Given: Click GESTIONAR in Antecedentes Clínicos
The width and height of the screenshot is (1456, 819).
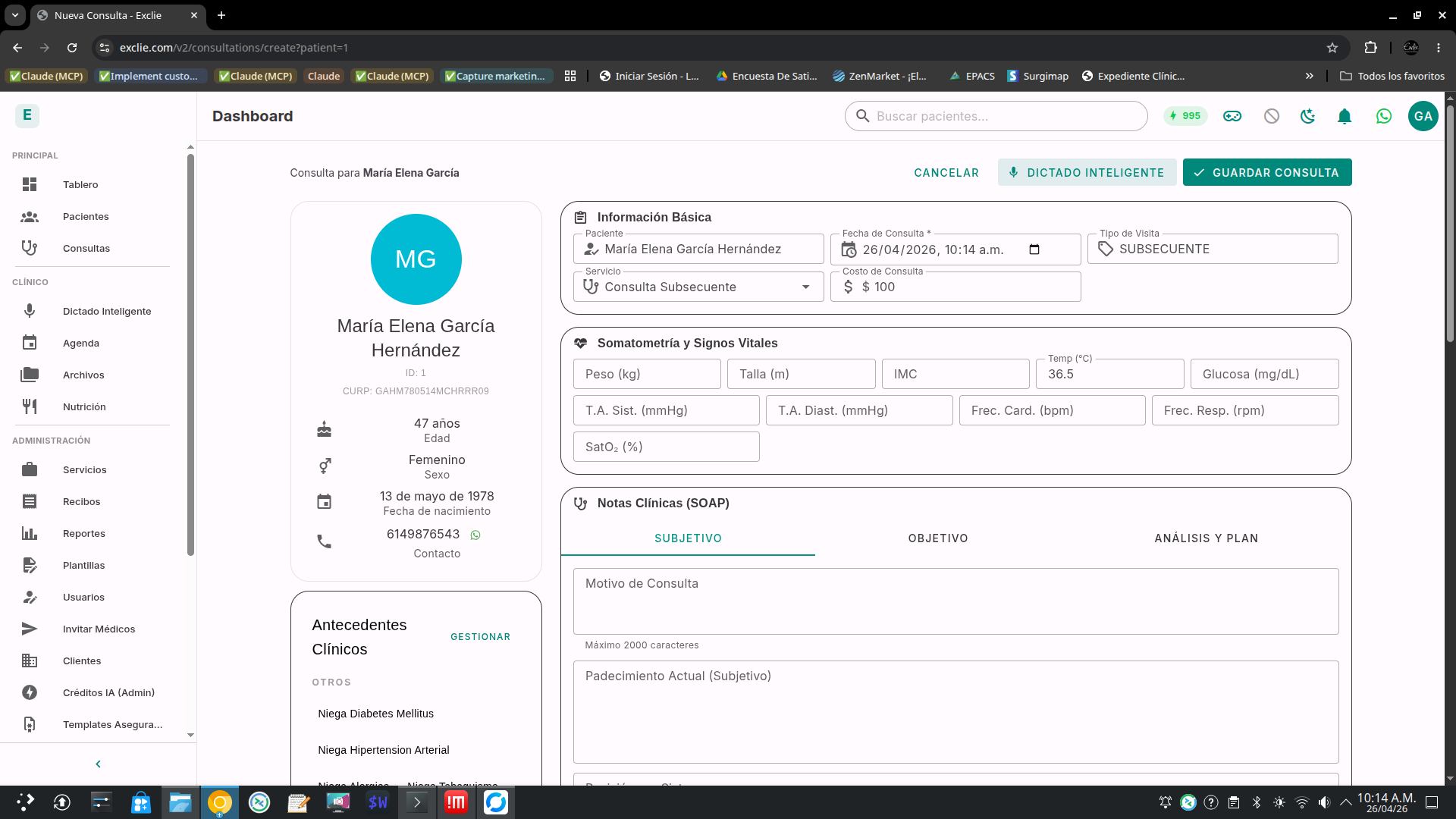Looking at the screenshot, I should 480,637.
